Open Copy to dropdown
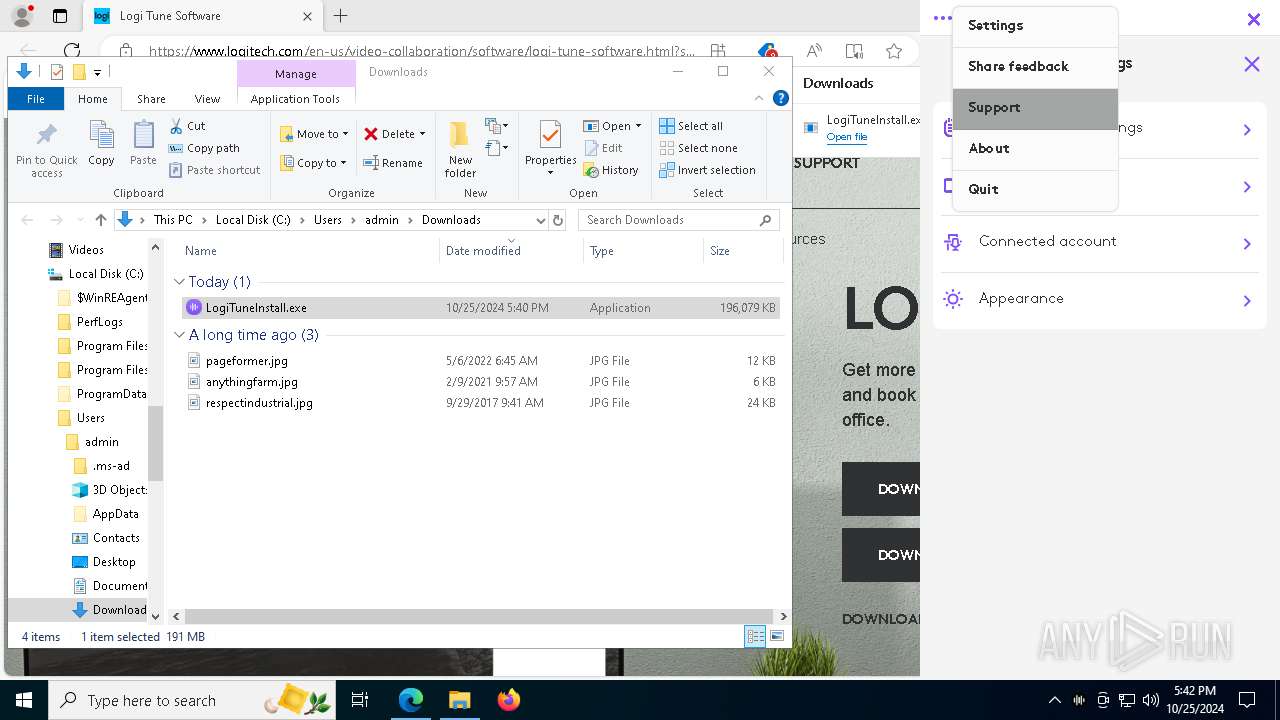 point(313,163)
